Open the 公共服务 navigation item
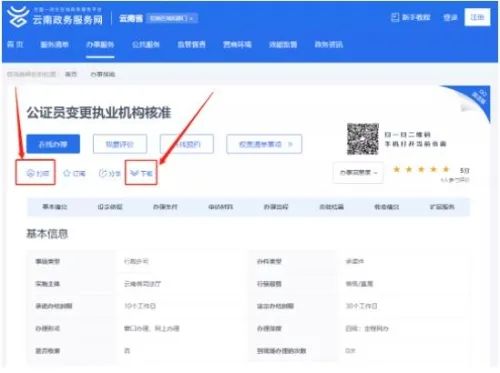Screen dimensions: 500x373 (x=146, y=44)
